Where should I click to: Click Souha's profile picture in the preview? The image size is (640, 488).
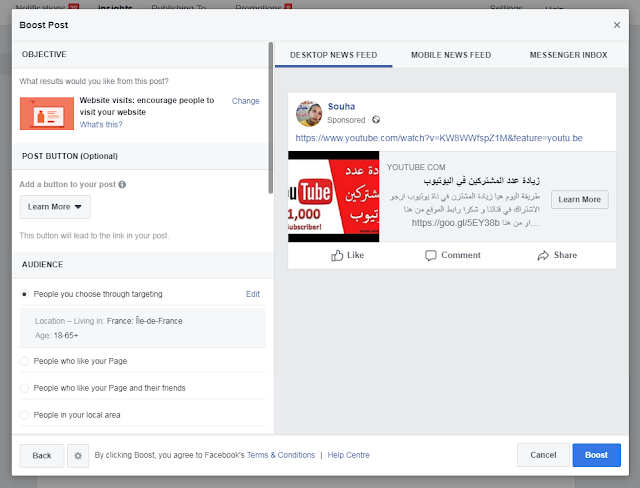coord(309,114)
